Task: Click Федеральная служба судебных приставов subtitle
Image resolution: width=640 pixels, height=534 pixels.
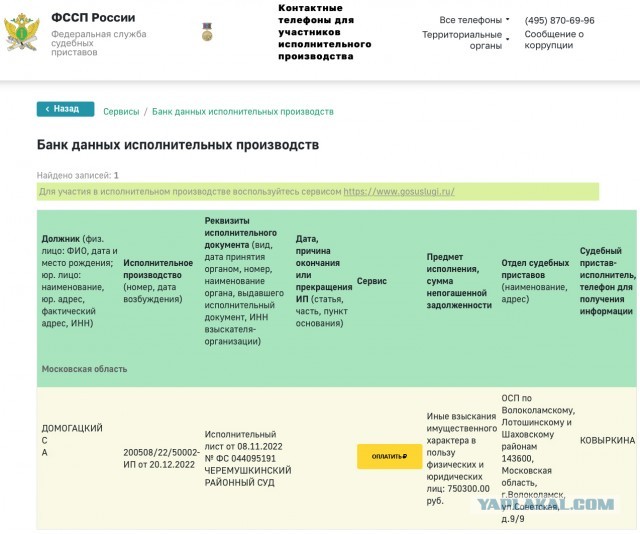Action: [98, 43]
